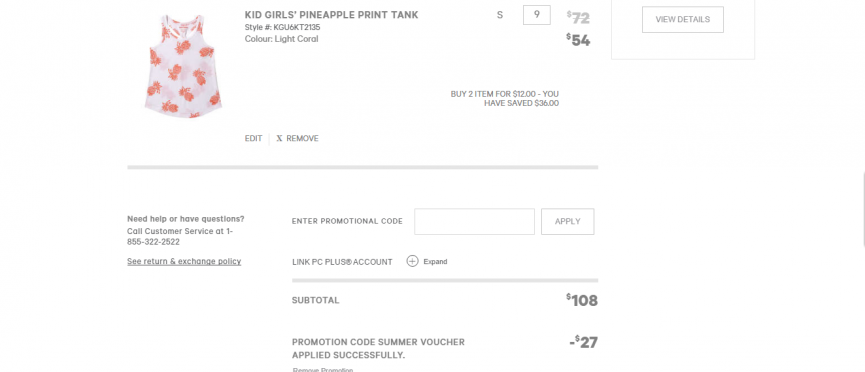Open the pineapple print tank product image
This screenshot has width=865, height=372.
(183, 66)
